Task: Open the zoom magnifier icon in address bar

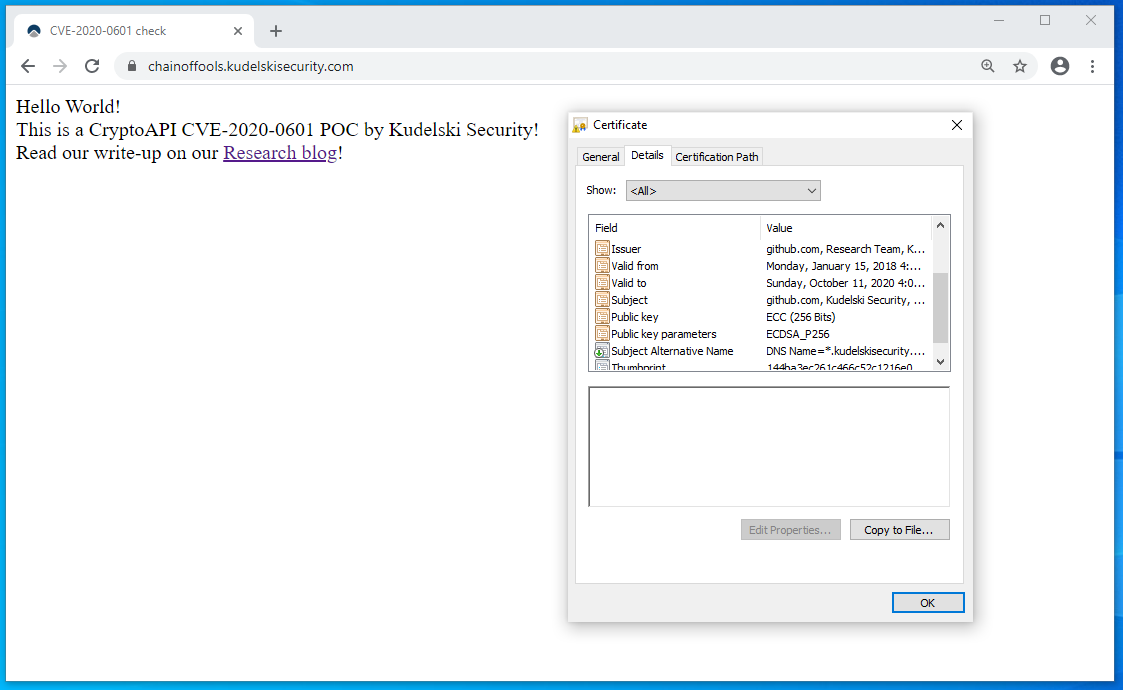Action: [988, 66]
